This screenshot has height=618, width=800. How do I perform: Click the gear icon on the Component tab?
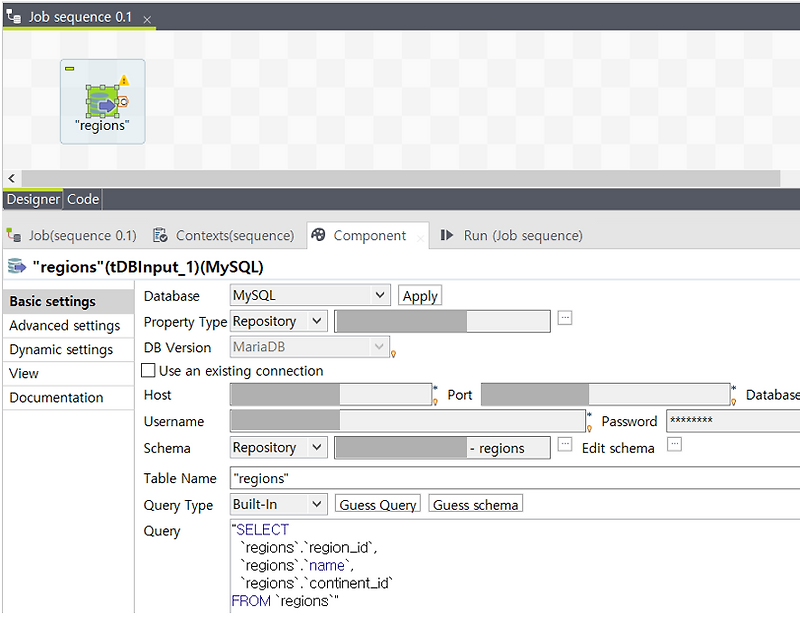point(318,236)
